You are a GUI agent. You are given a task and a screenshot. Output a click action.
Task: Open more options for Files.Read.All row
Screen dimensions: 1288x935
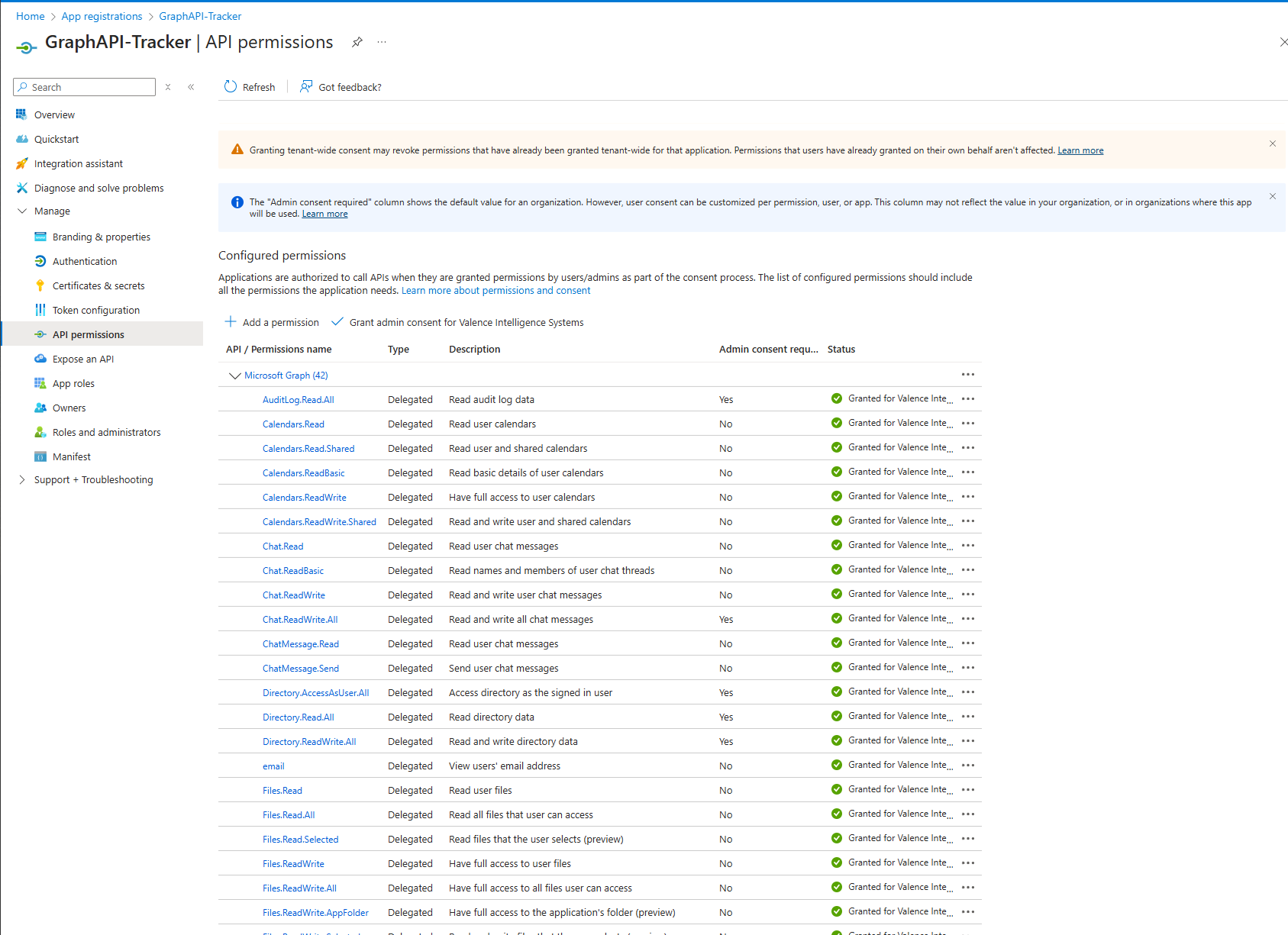pyautogui.click(x=968, y=814)
